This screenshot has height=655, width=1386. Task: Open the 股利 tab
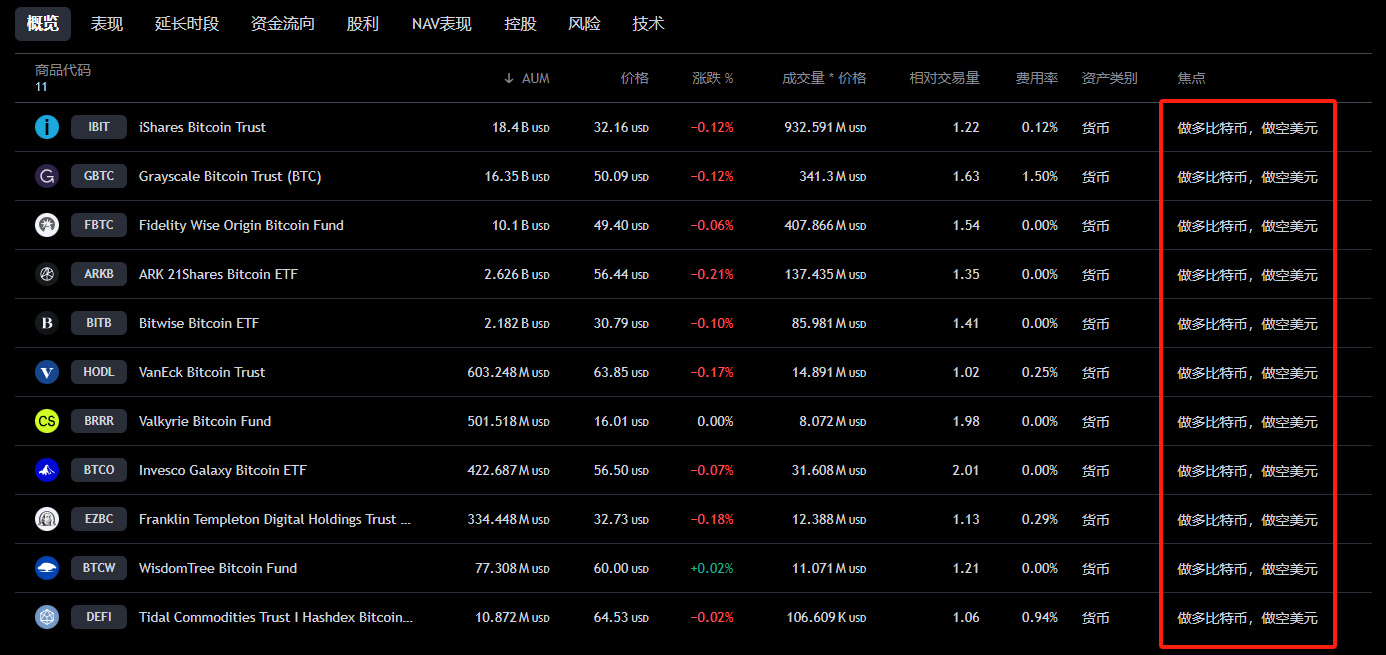(x=363, y=24)
